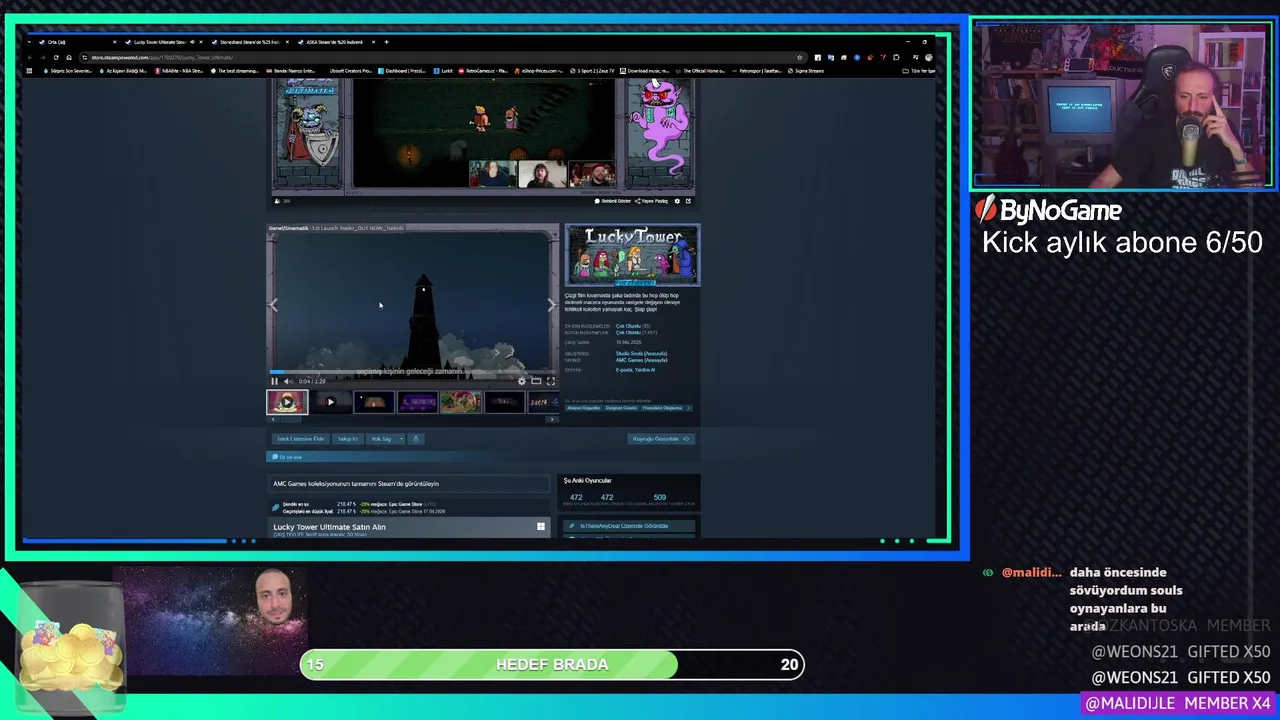Image resolution: width=1280 pixels, height=720 pixels.
Task: Open the 'E-posta, Yardım Al' support link
Action: [635, 370]
